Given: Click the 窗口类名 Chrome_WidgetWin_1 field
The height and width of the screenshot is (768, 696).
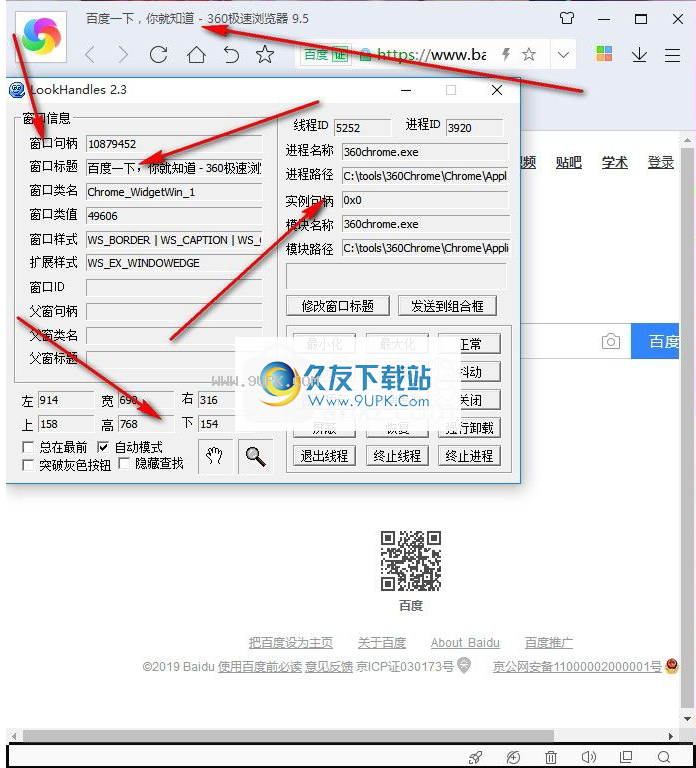Looking at the screenshot, I should tap(174, 192).
